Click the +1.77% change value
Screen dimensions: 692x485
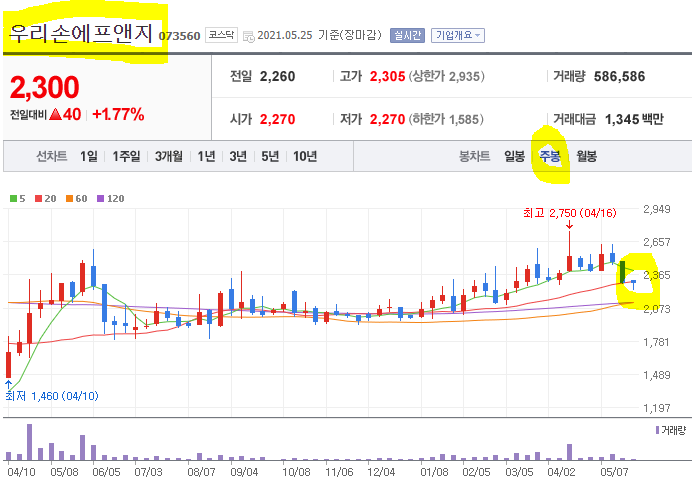(118, 115)
